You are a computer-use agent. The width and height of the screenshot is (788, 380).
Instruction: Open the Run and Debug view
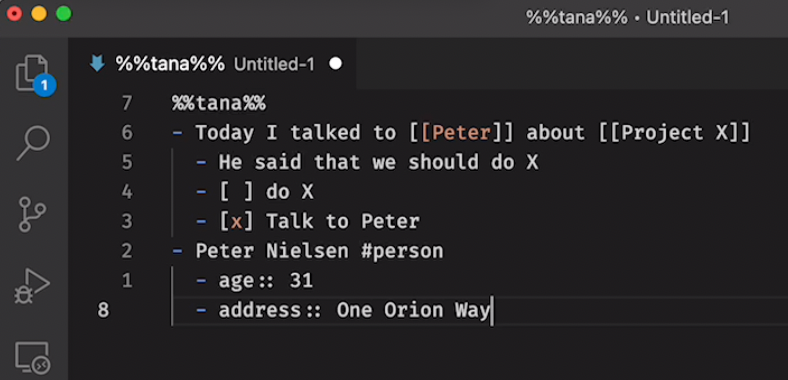coord(32,286)
